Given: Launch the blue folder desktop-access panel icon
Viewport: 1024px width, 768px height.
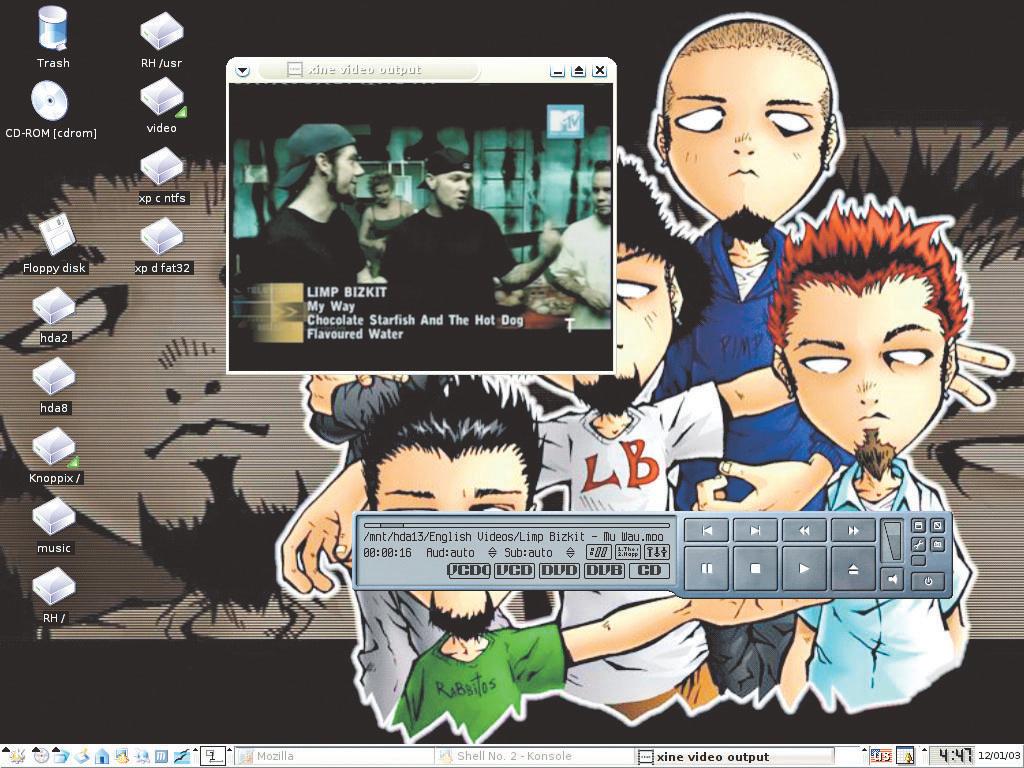Looking at the screenshot, I should [61, 756].
